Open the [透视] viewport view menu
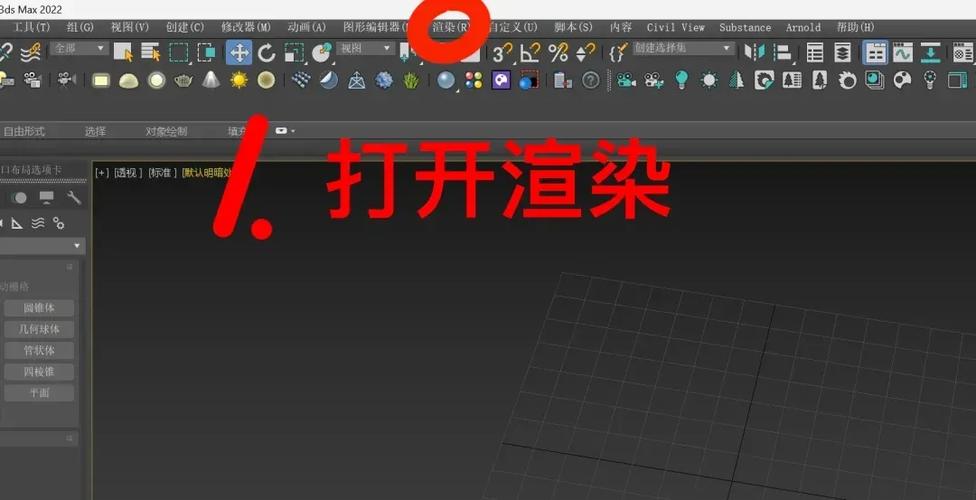Screen dimensions: 976x500 128,172
